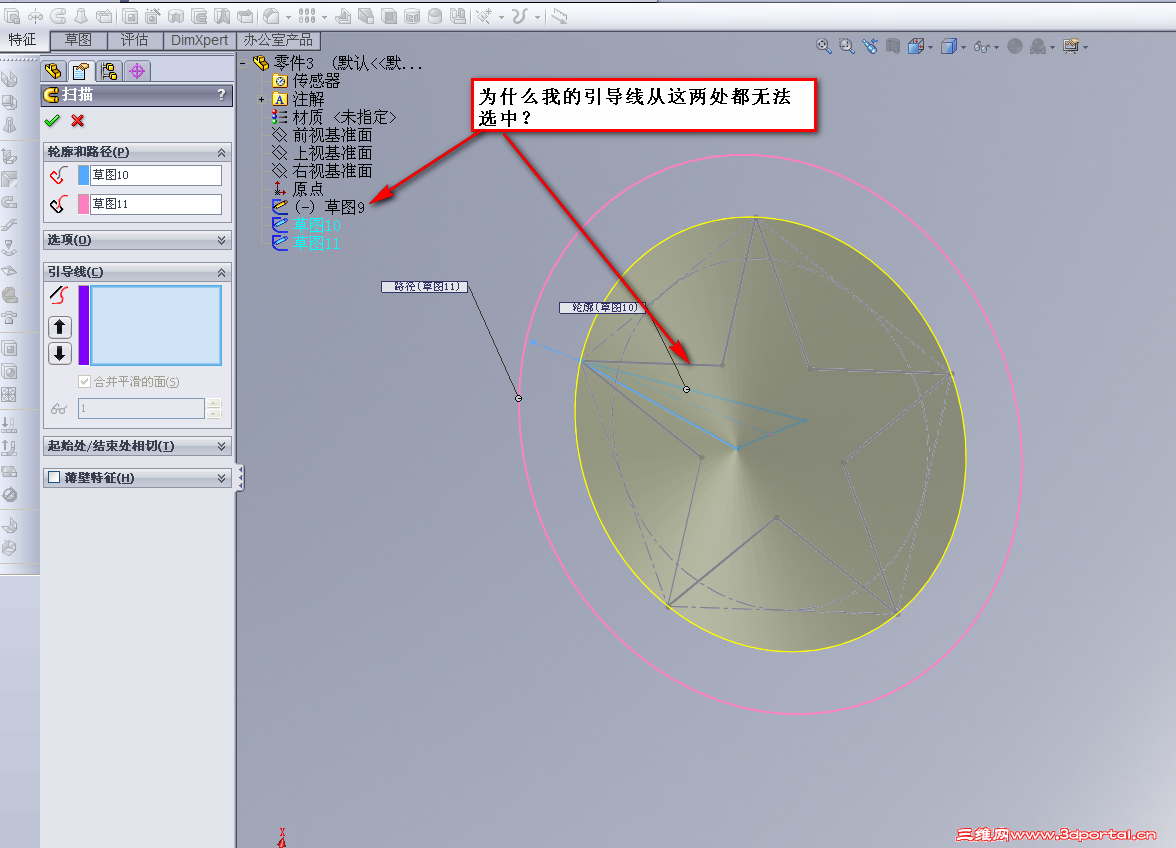Click Zoom to Area icon
Image resolution: width=1176 pixels, height=848 pixels.
click(847, 46)
